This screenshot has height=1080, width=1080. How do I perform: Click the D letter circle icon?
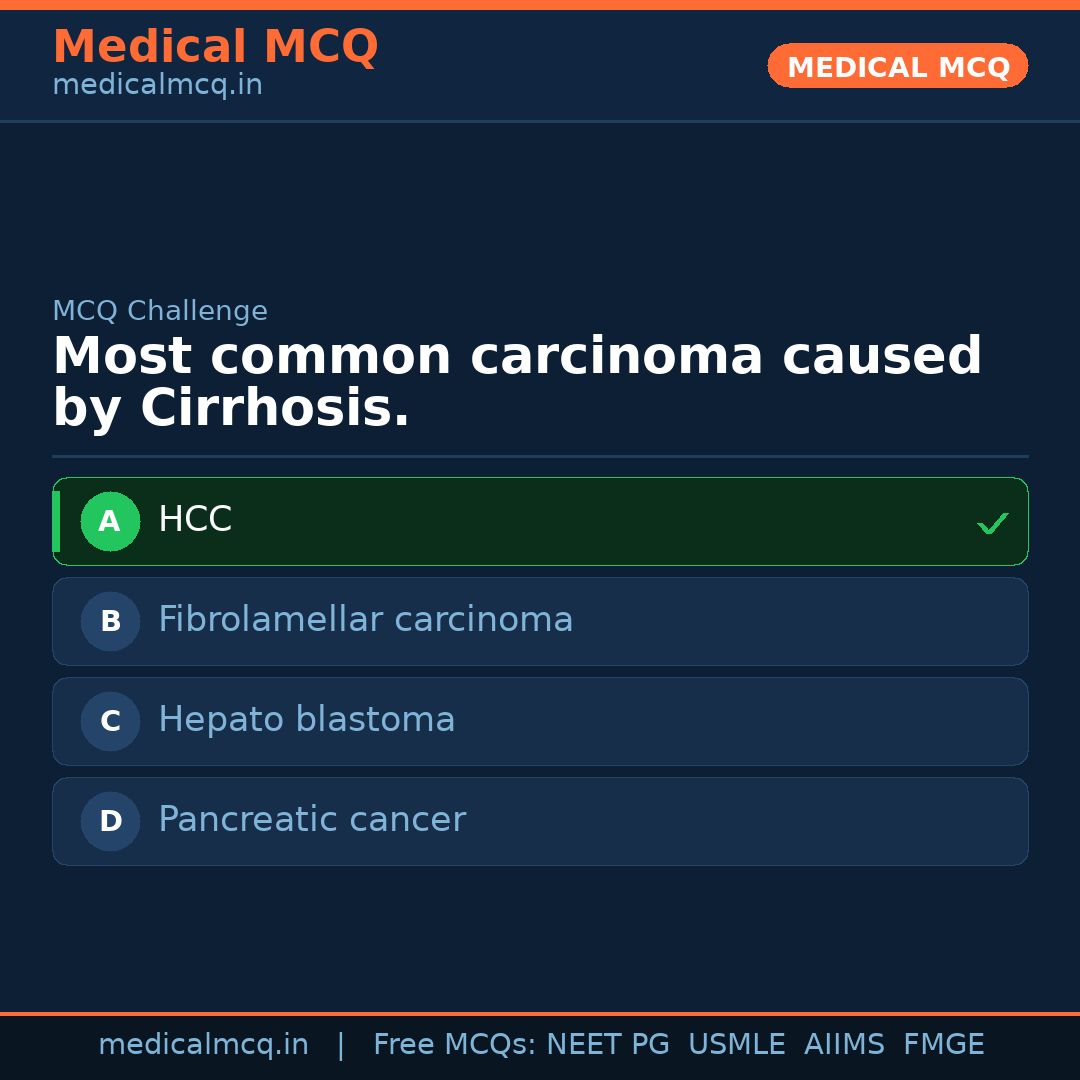[110, 821]
